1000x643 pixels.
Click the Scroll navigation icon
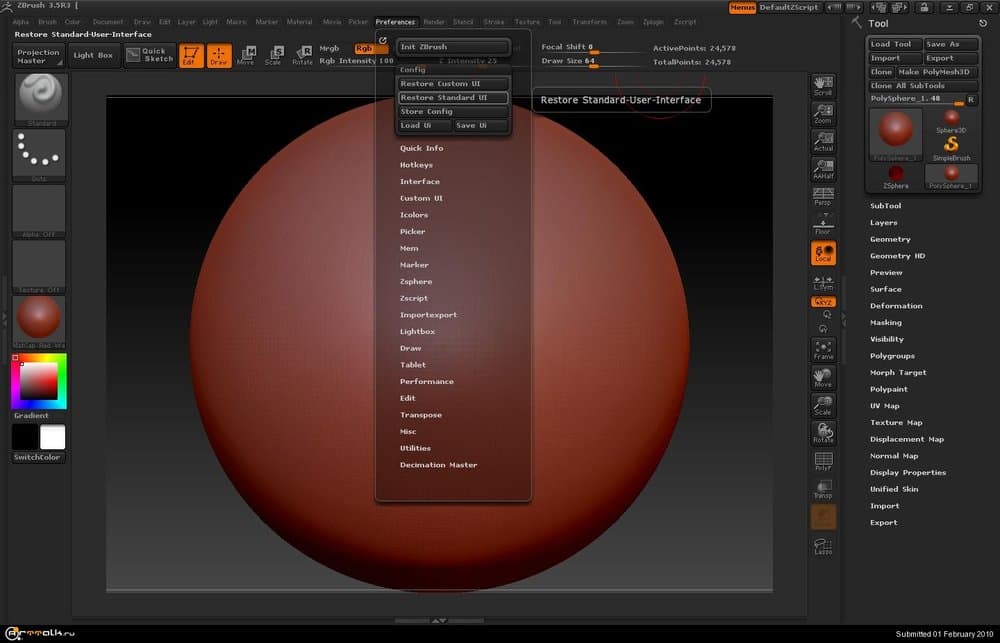[x=823, y=86]
